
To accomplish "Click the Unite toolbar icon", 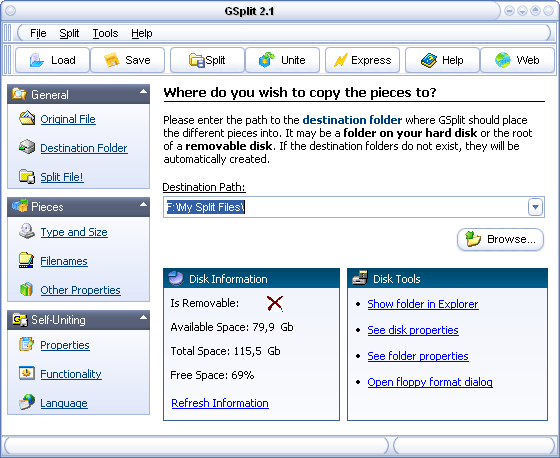I will (266, 60).
